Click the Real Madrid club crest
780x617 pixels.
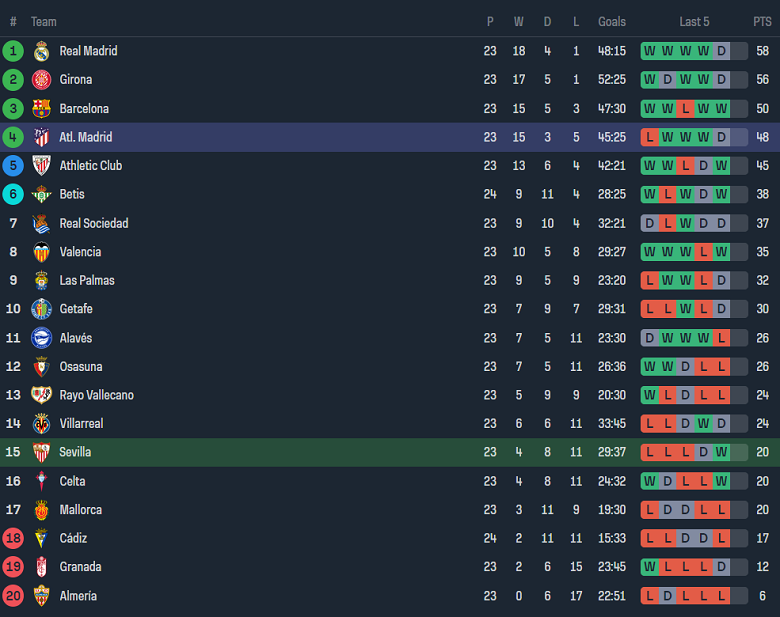(41, 51)
